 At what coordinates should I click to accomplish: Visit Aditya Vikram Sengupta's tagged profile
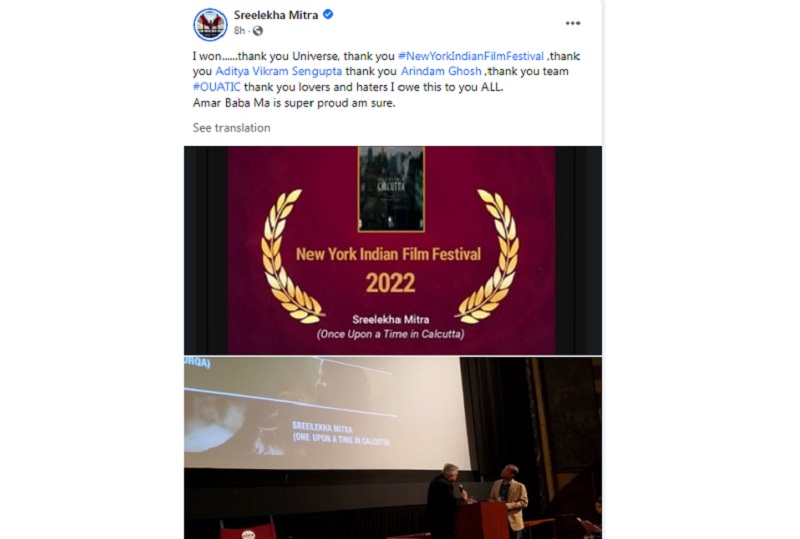coord(279,71)
